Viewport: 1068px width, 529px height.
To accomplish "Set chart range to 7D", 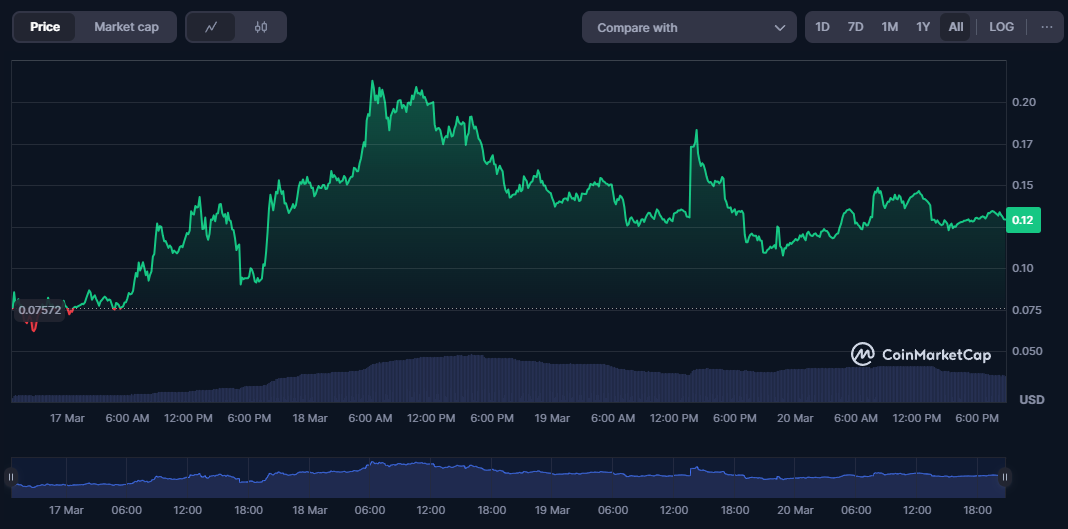I will [x=855, y=27].
